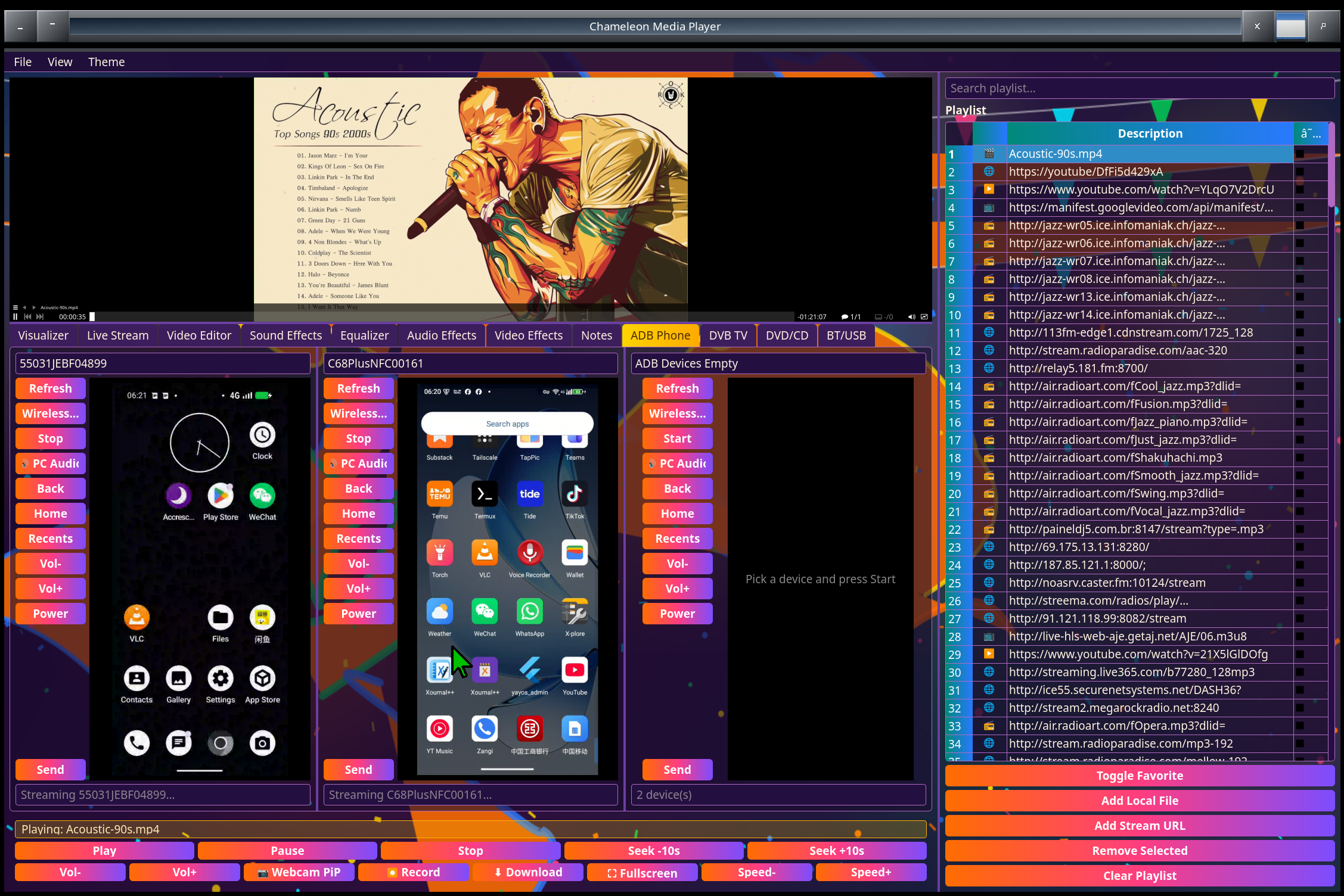Click the Add Stream URL button
This screenshot has width=1344, height=896.
(x=1140, y=826)
